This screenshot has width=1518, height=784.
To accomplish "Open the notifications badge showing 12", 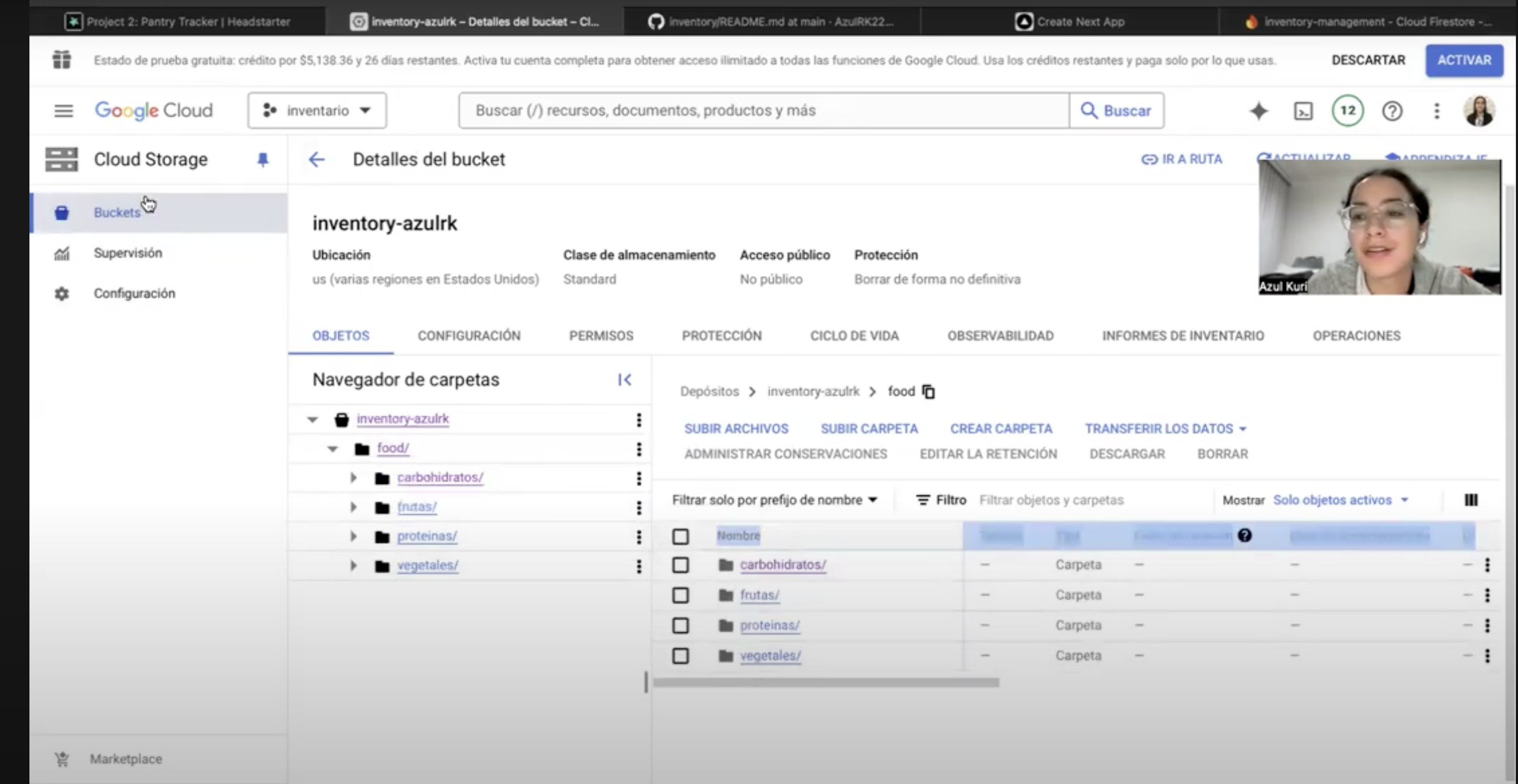I will click(x=1348, y=110).
